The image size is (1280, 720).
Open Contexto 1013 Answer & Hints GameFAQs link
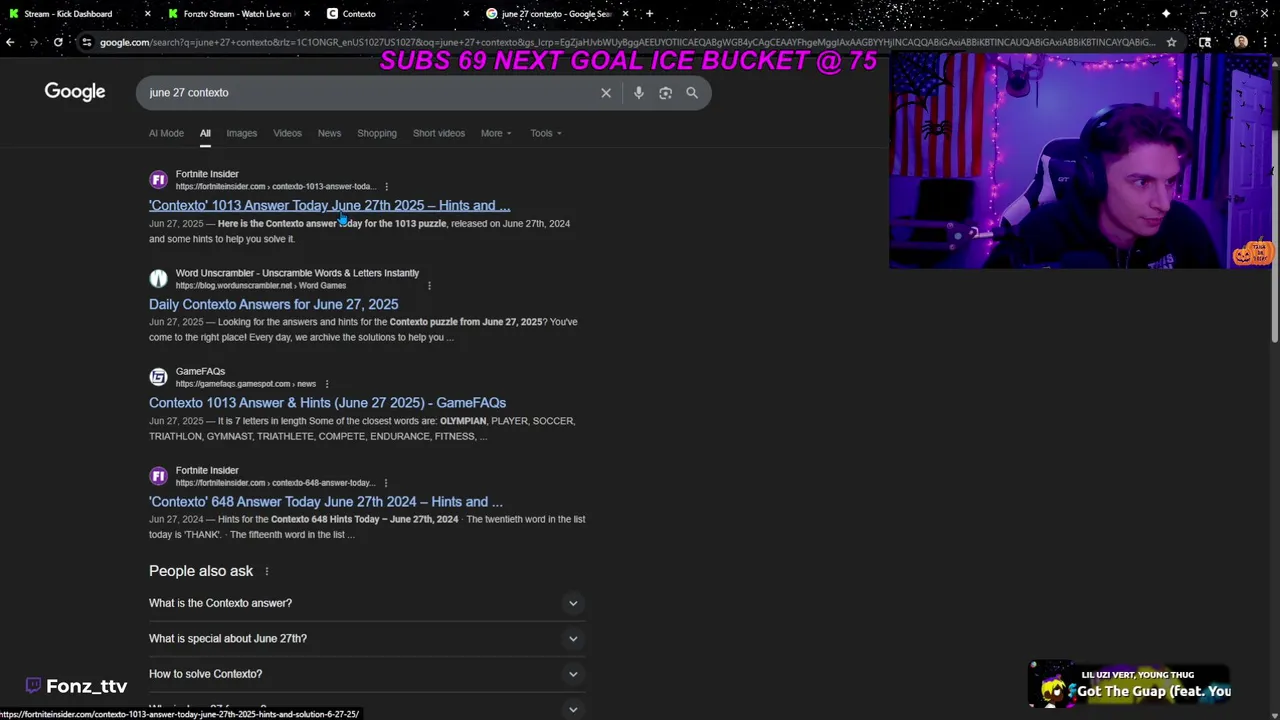(327, 403)
